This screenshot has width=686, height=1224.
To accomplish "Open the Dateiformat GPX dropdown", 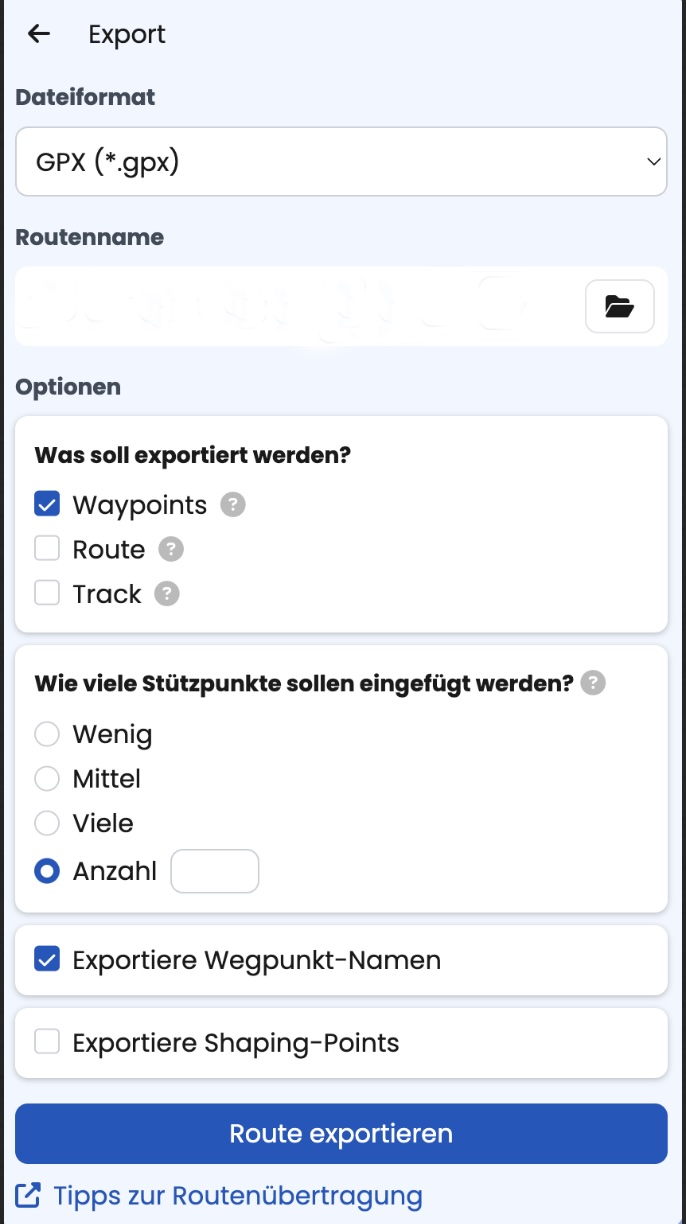I will click(x=341, y=161).
